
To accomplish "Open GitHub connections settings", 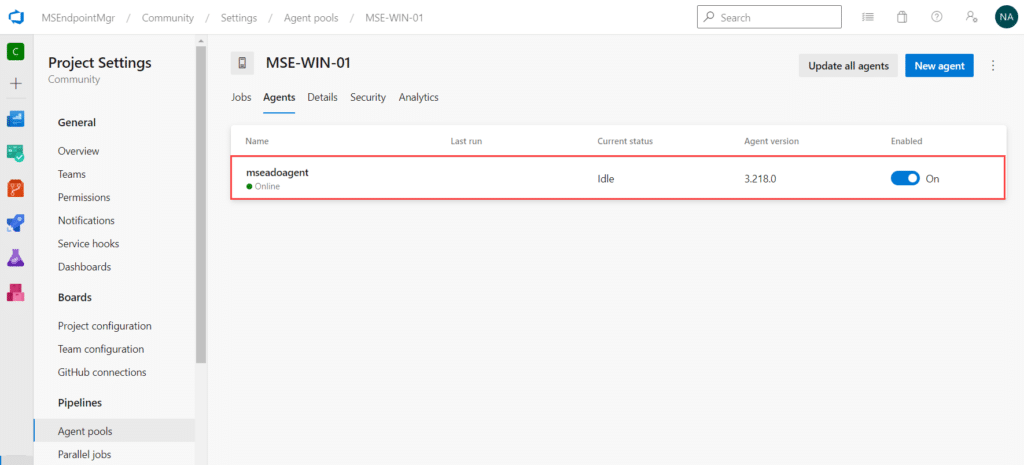I will point(102,372).
